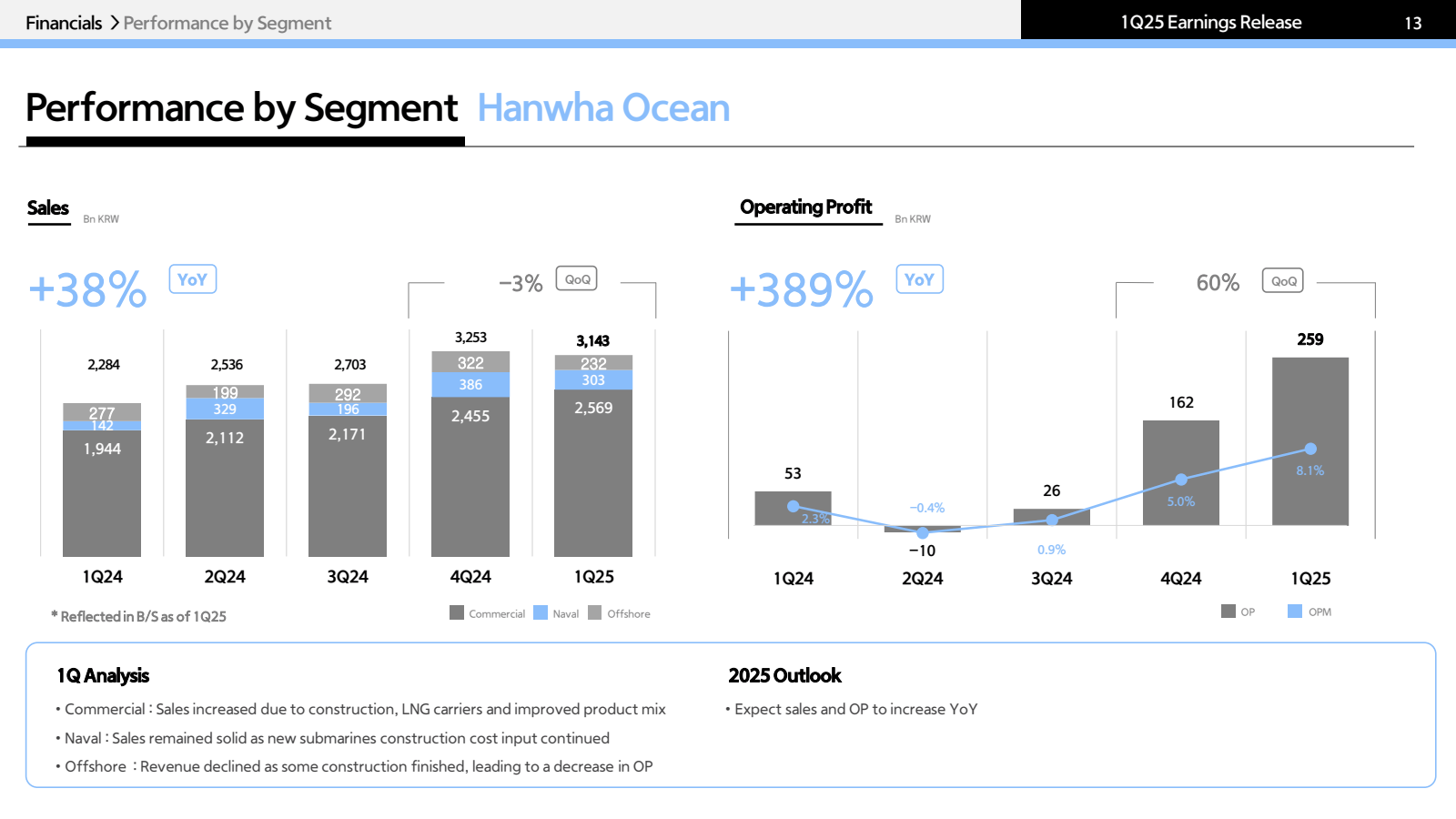Click the 2,569 commercial segment of 1Q25
Screen dimensions: 1456x819
tap(593, 473)
